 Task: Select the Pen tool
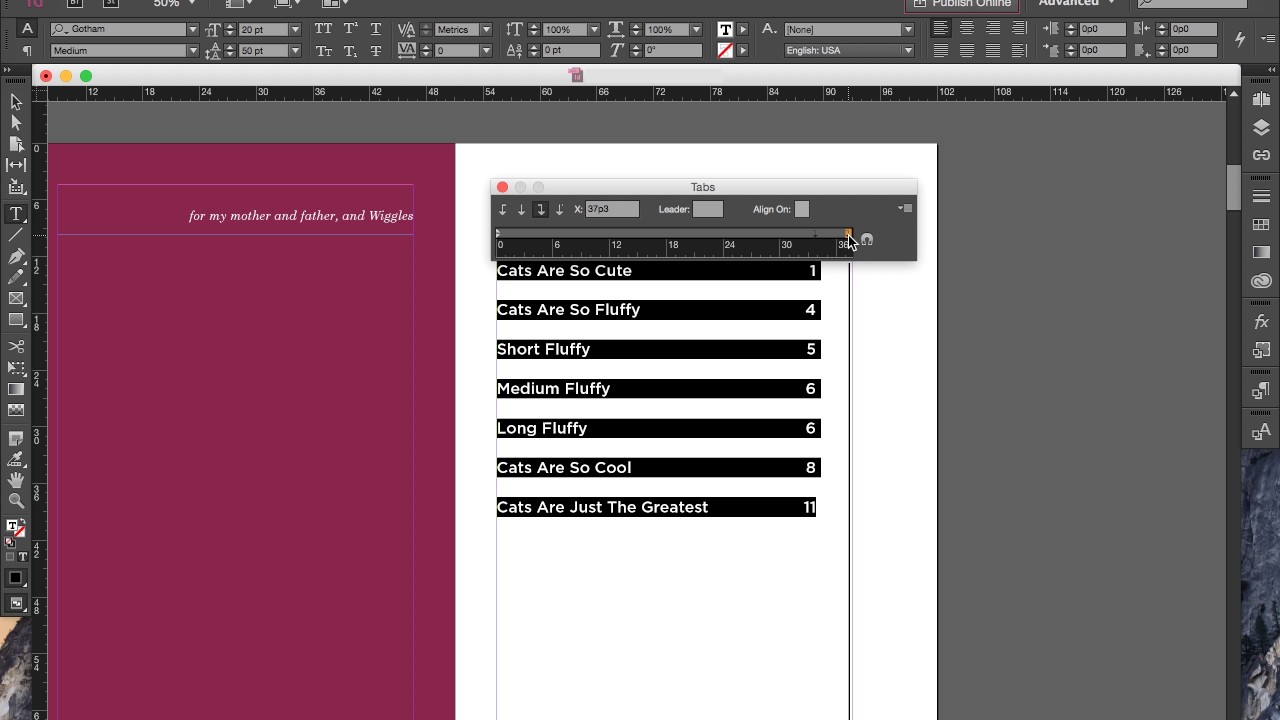point(16,257)
